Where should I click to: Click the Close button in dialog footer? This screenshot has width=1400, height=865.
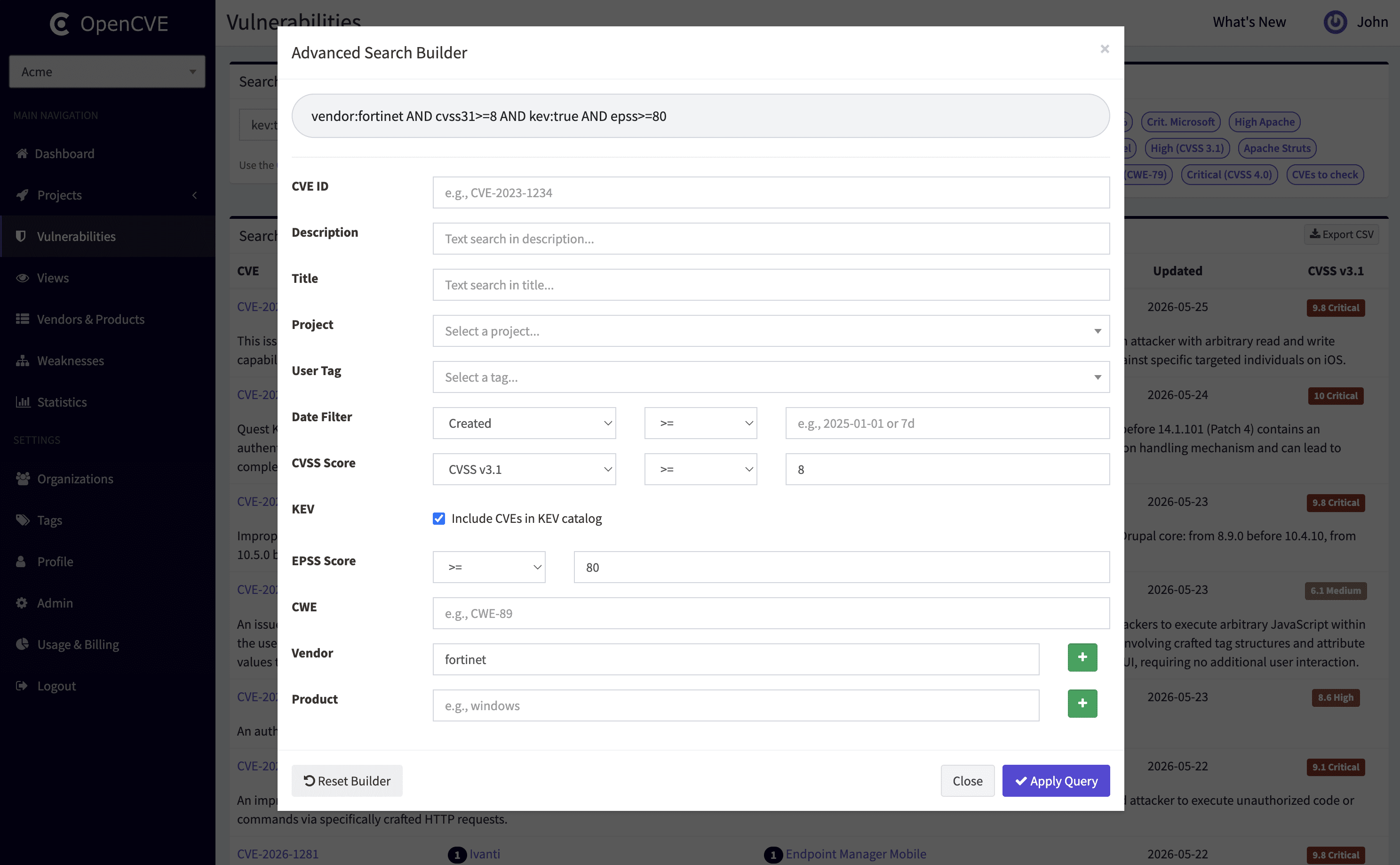(x=967, y=781)
